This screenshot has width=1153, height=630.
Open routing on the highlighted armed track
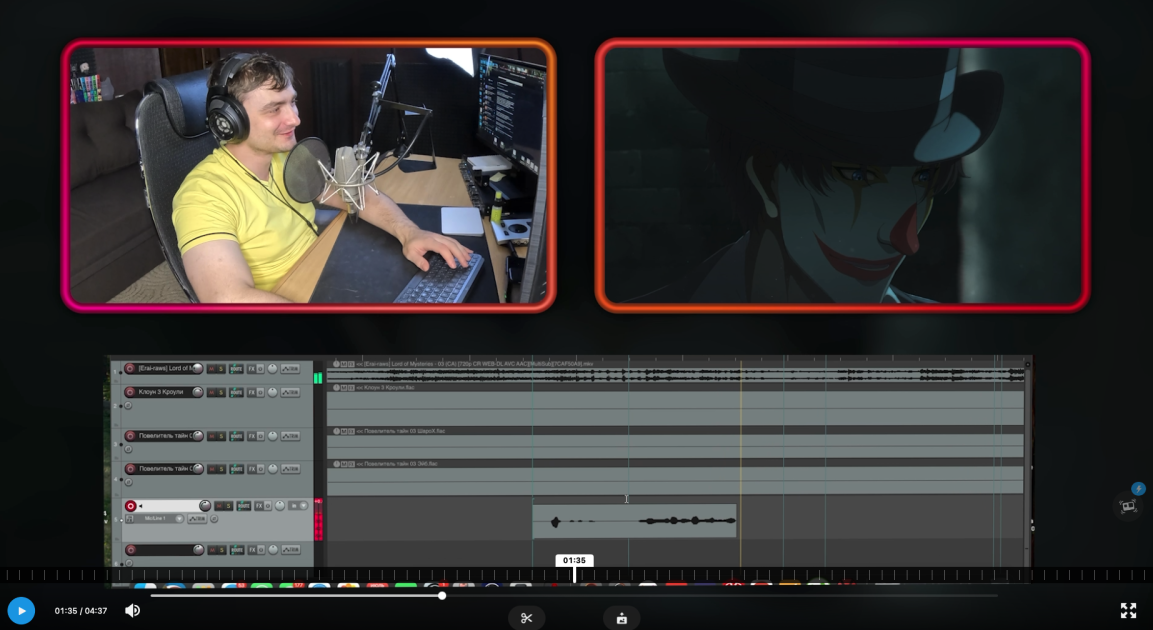pyautogui.click(x=243, y=506)
